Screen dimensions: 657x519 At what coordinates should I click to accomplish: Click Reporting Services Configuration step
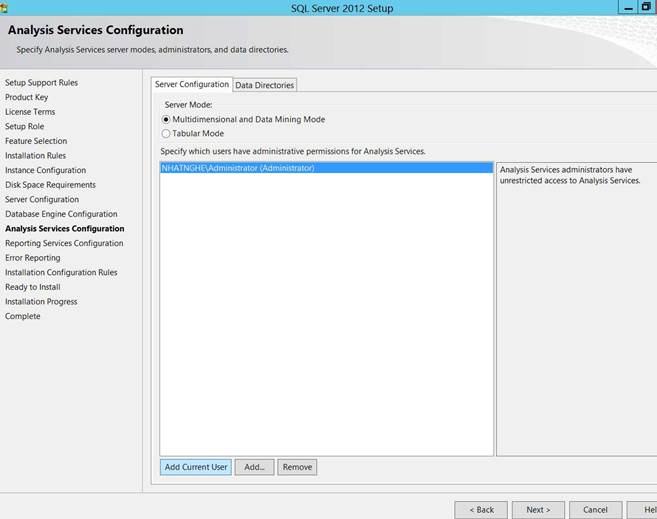[x=64, y=243]
